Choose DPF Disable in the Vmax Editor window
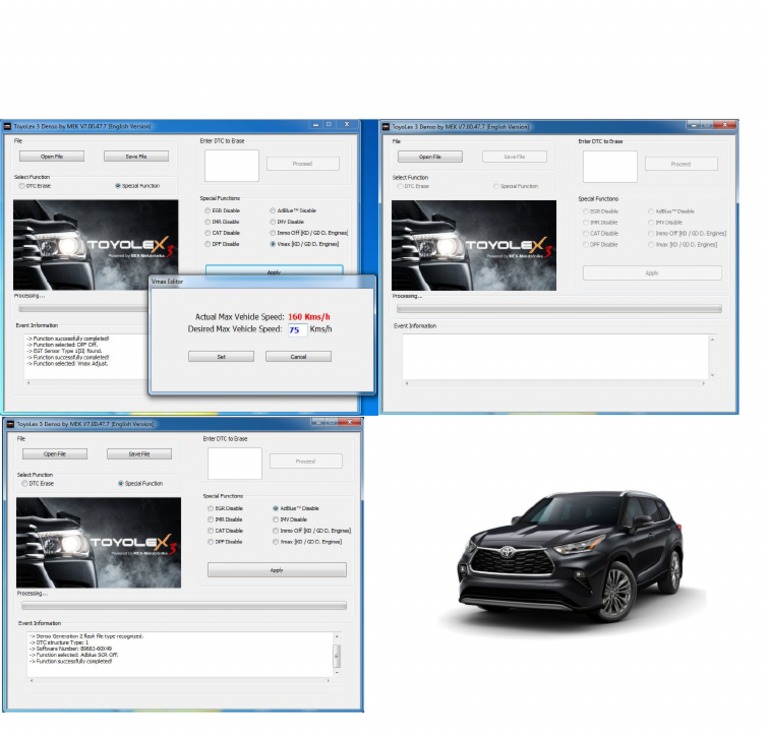This screenshot has width=768, height=737. pos(222,244)
